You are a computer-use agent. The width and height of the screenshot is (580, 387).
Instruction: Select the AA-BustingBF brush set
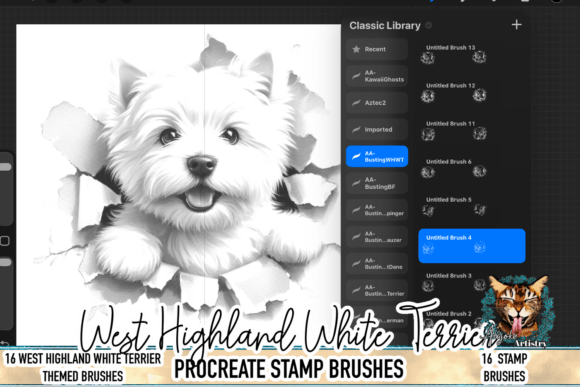(x=377, y=183)
